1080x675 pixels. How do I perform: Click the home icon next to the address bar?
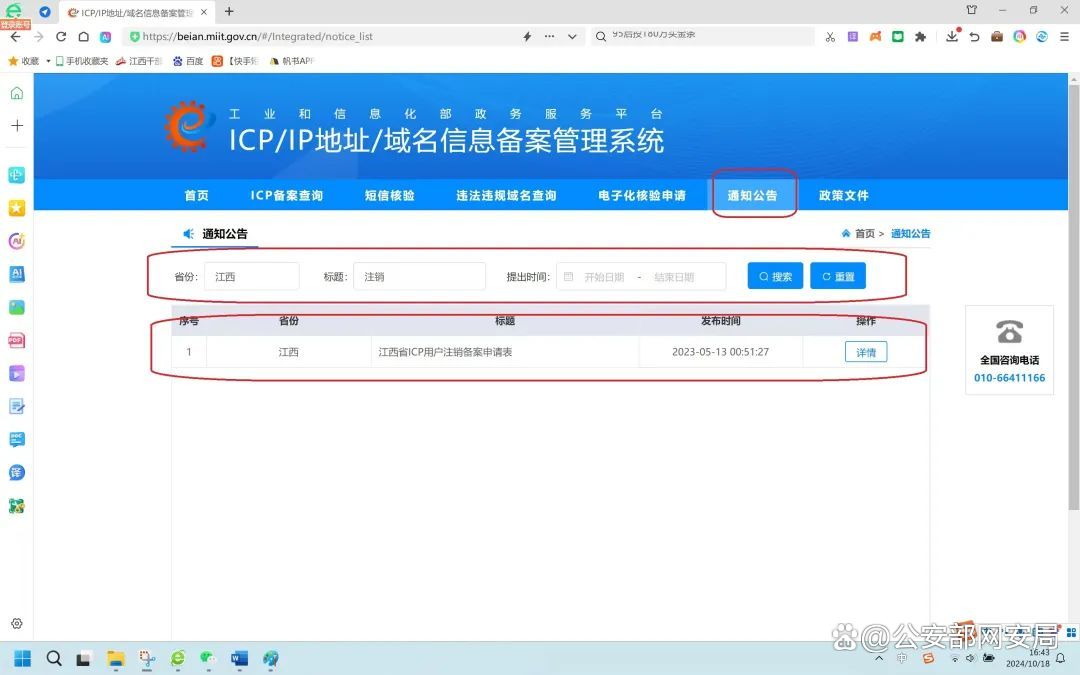tap(84, 37)
